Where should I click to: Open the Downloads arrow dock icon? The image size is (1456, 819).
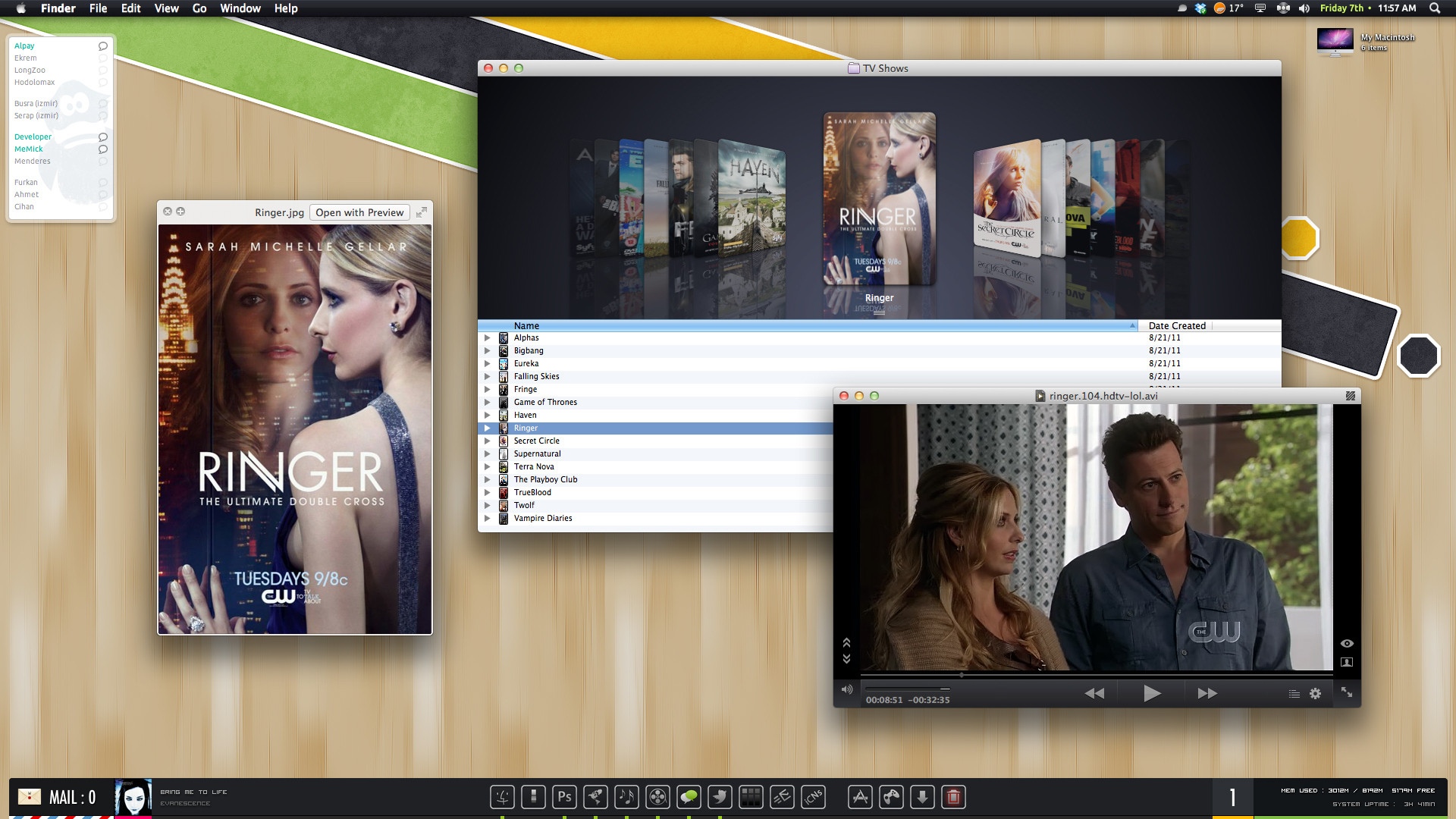[922, 797]
